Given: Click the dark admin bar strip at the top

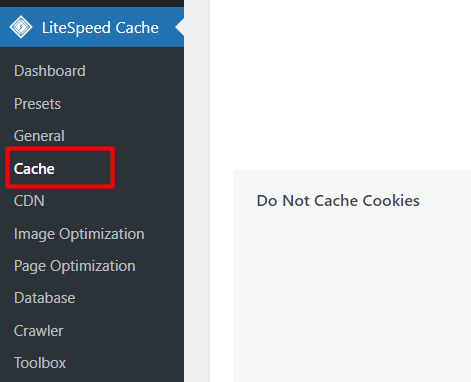Looking at the screenshot, I should pos(92,3).
